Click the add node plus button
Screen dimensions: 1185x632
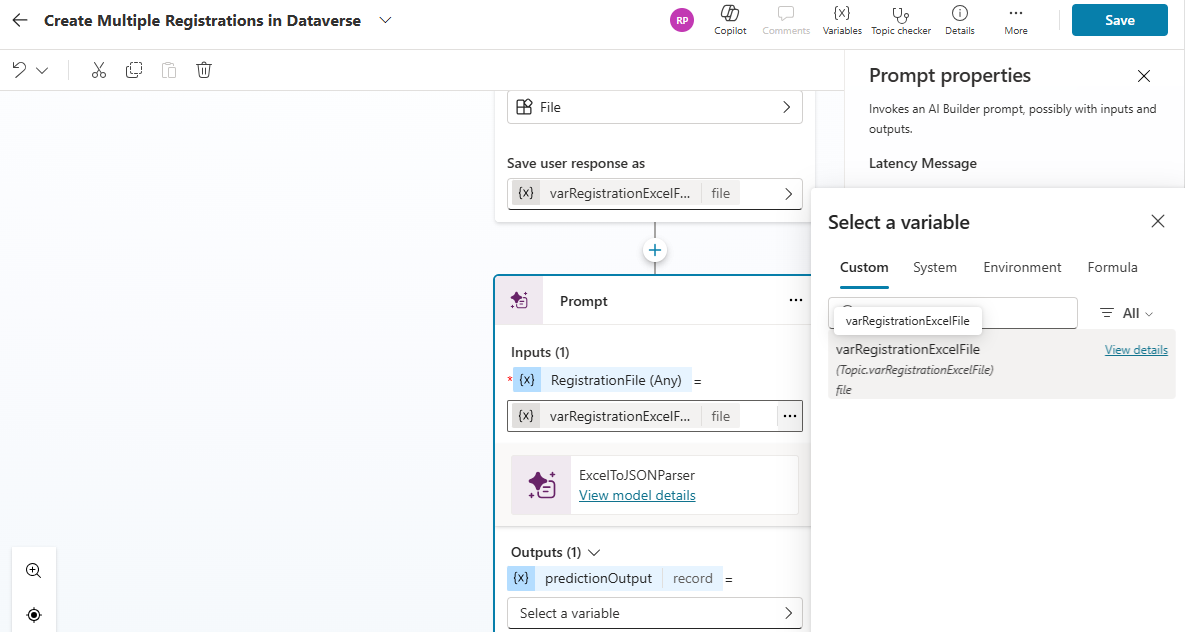click(x=655, y=250)
